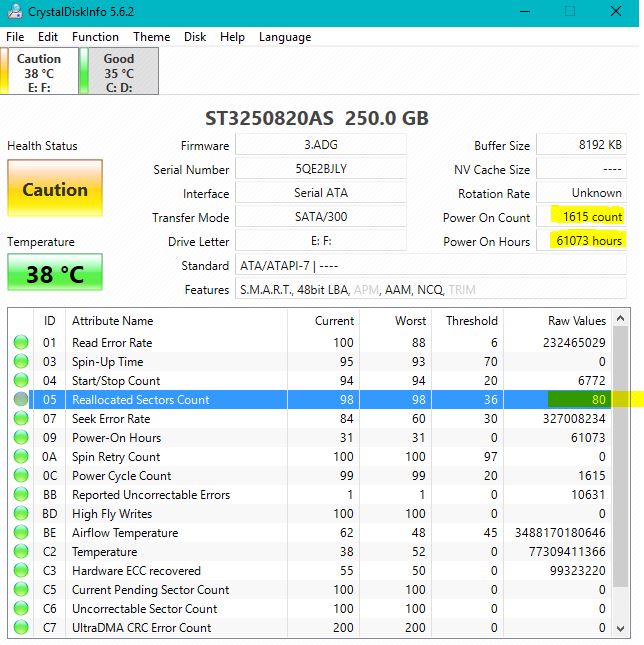Open the Function menu
This screenshot has width=644, height=645.
pos(95,37)
